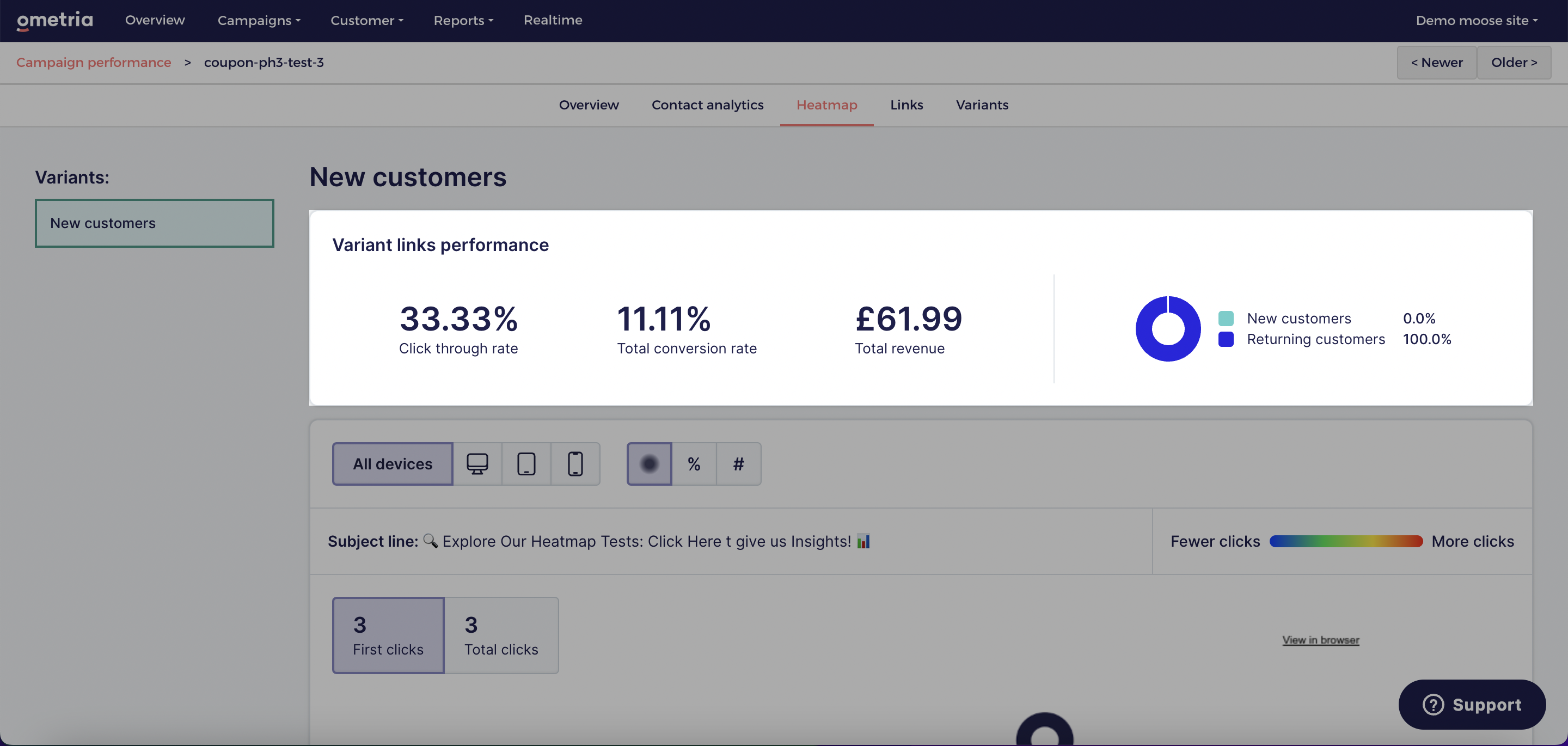The width and height of the screenshot is (1568, 746).
Task: Click the blue Returning customers legend swatch
Action: tap(1226, 339)
